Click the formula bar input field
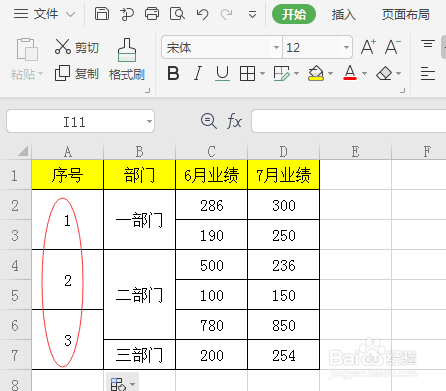 pos(349,121)
